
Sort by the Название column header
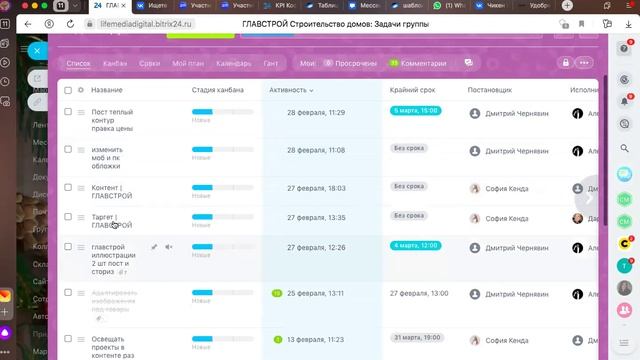pos(107,90)
